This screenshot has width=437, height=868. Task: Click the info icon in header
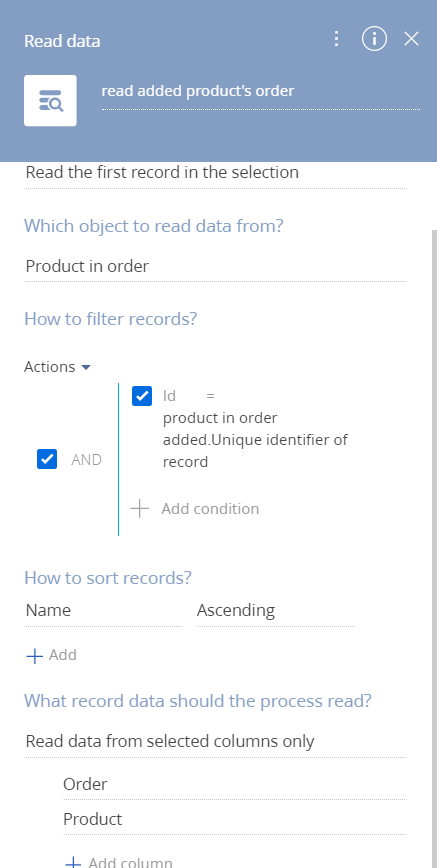[374, 39]
